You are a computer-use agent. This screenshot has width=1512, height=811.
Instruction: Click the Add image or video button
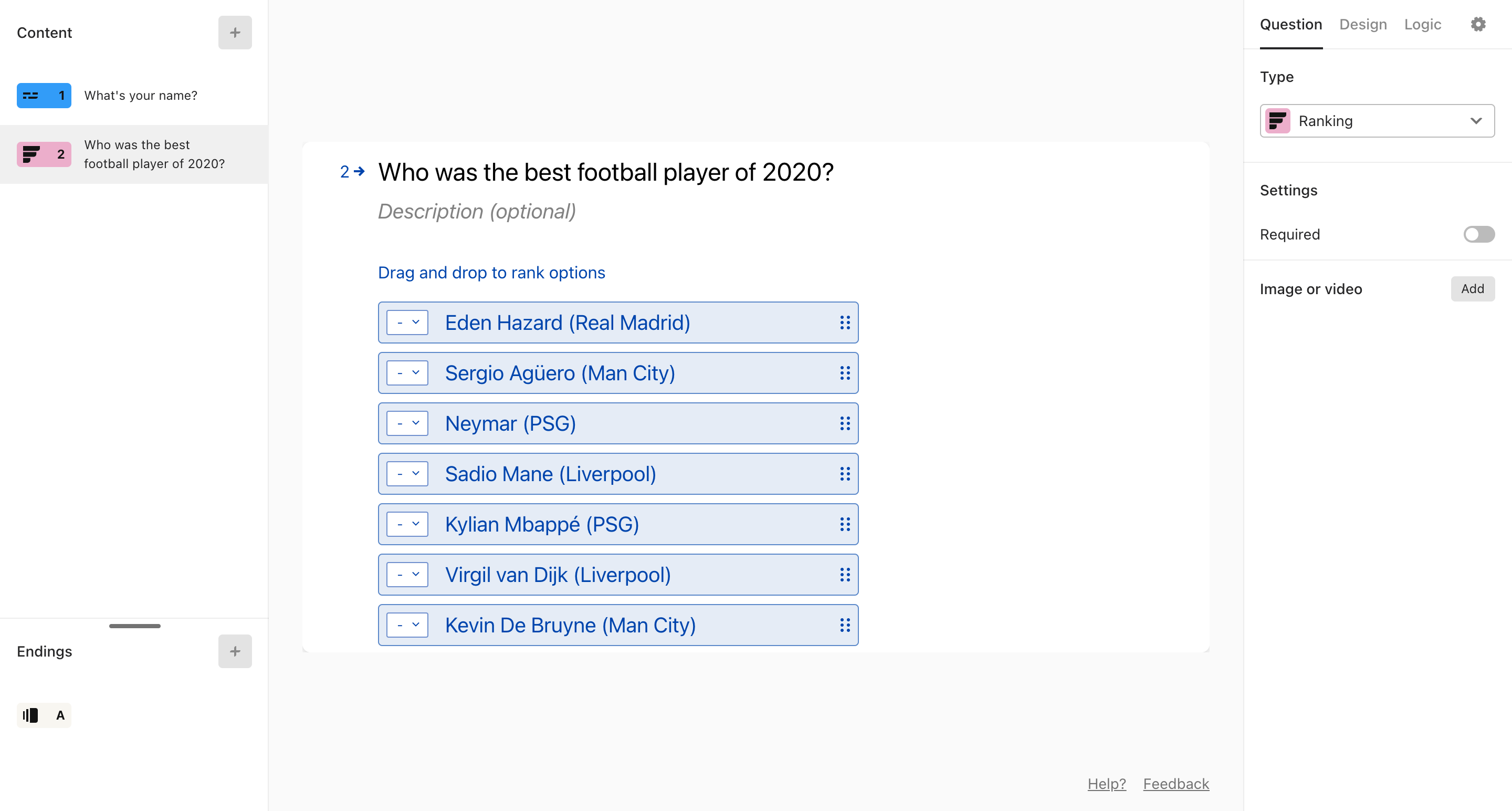coord(1473,289)
